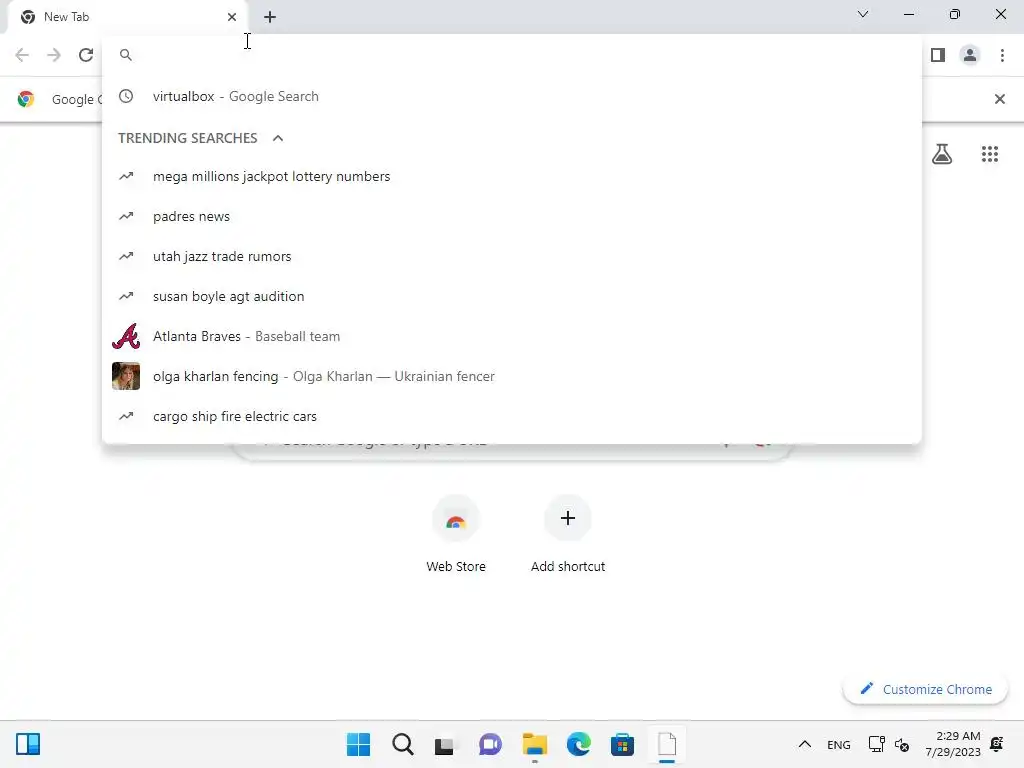The image size is (1024, 768).
Task: Click the search magnifier in omnibox
Action: tap(126, 55)
